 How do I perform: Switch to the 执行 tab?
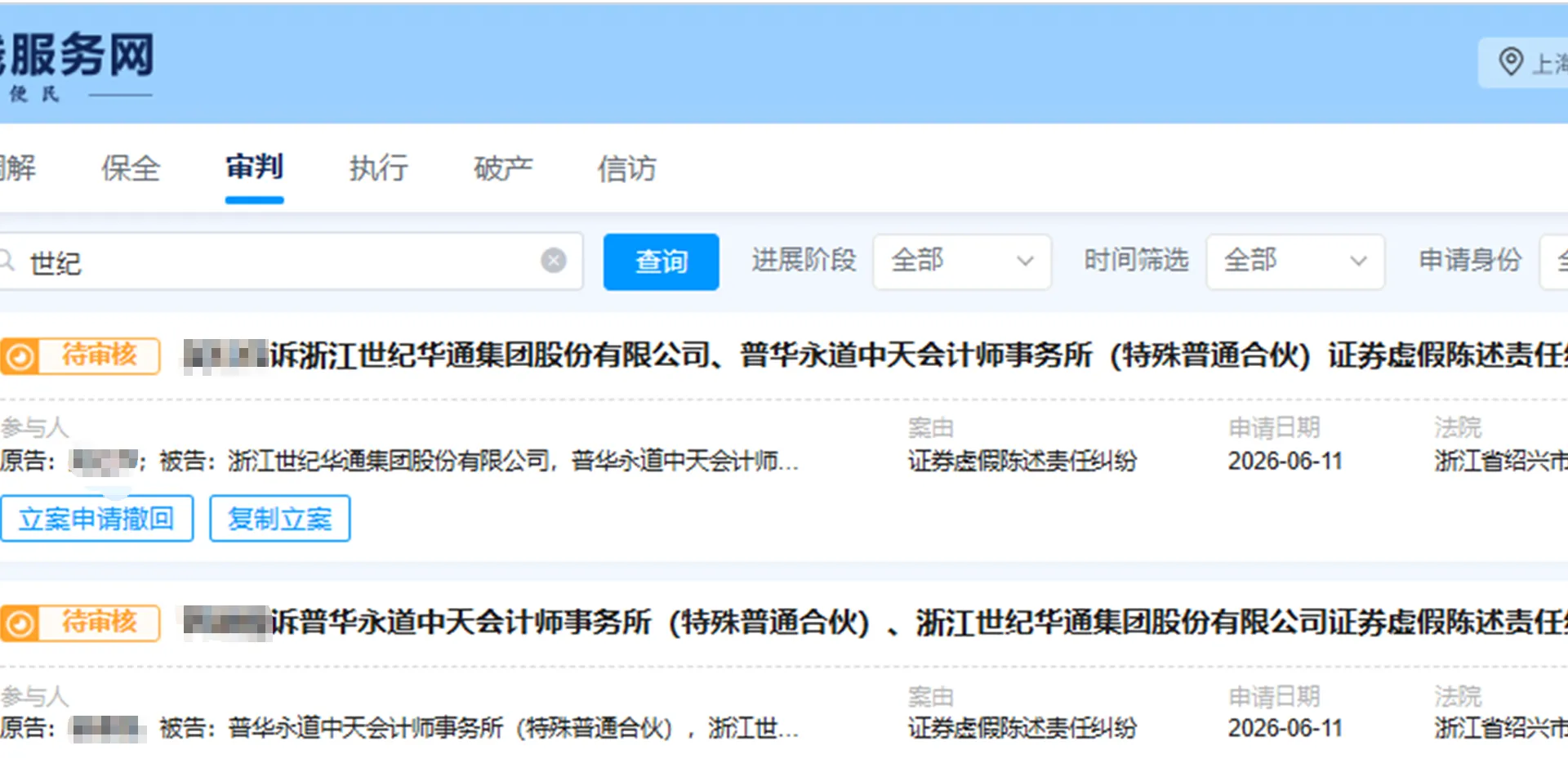(x=379, y=168)
